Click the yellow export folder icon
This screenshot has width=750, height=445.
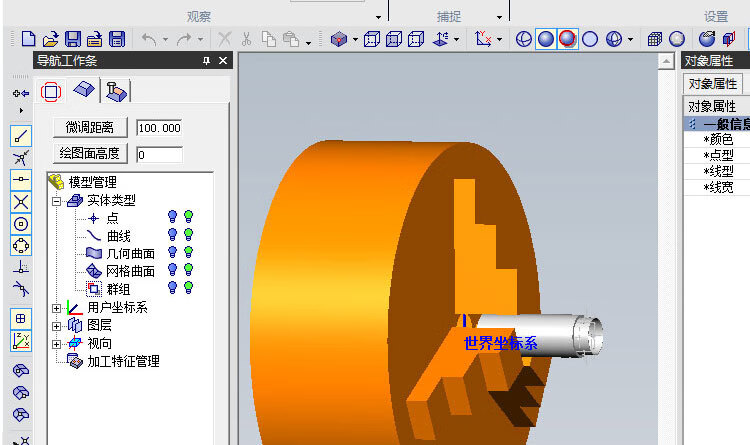[x=95, y=39]
